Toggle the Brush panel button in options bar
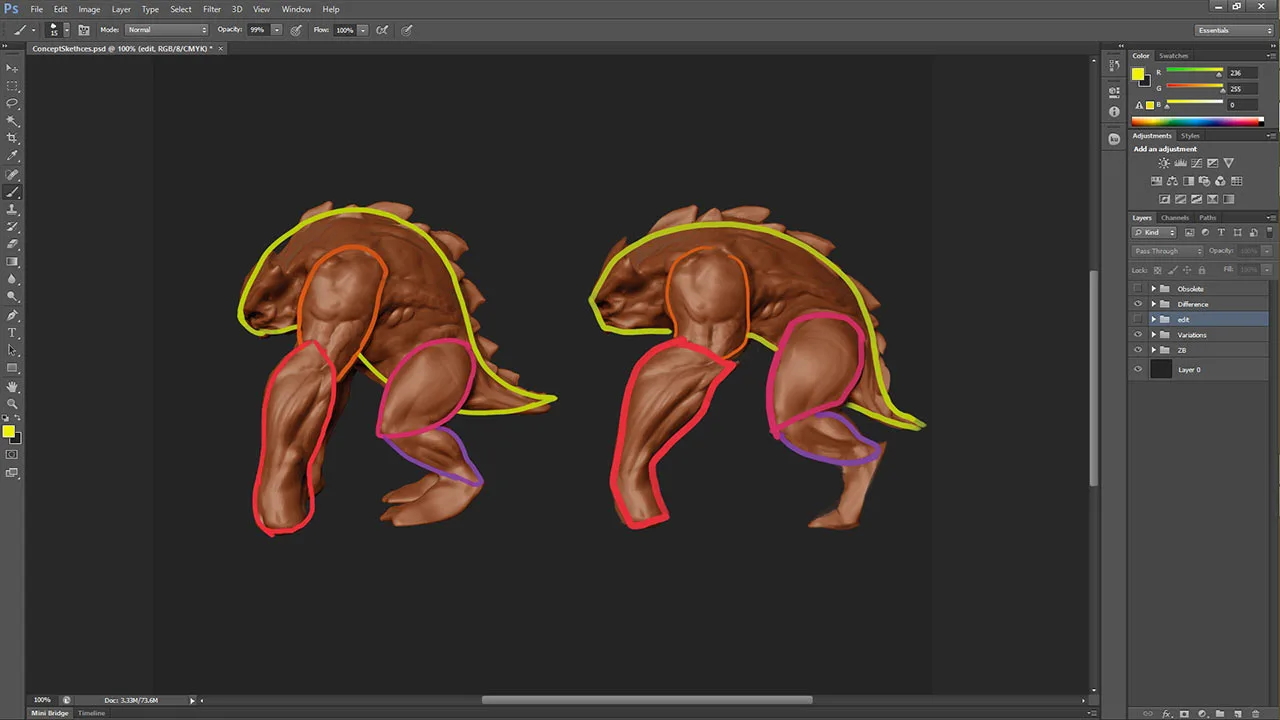 coord(84,30)
